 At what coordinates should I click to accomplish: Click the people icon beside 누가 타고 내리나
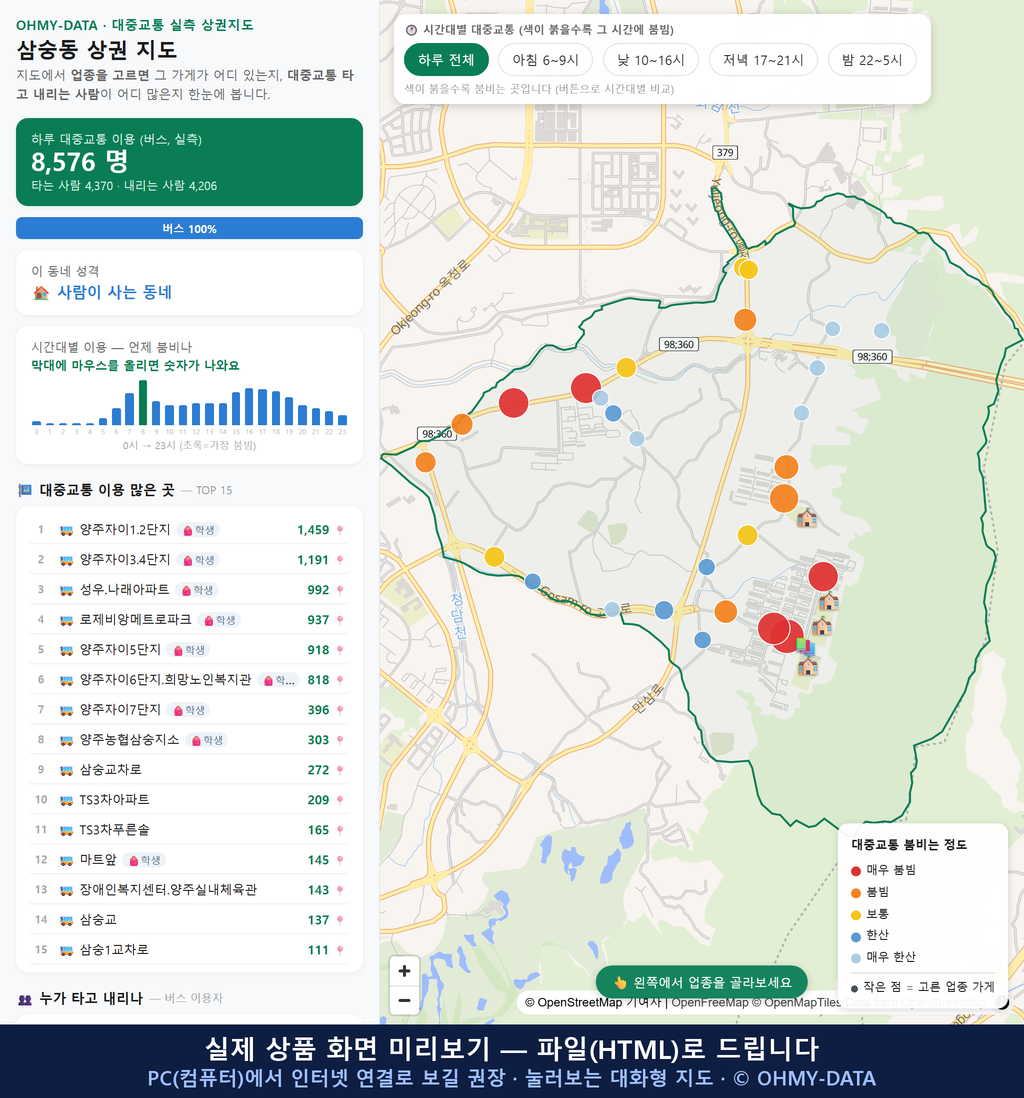point(25,999)
